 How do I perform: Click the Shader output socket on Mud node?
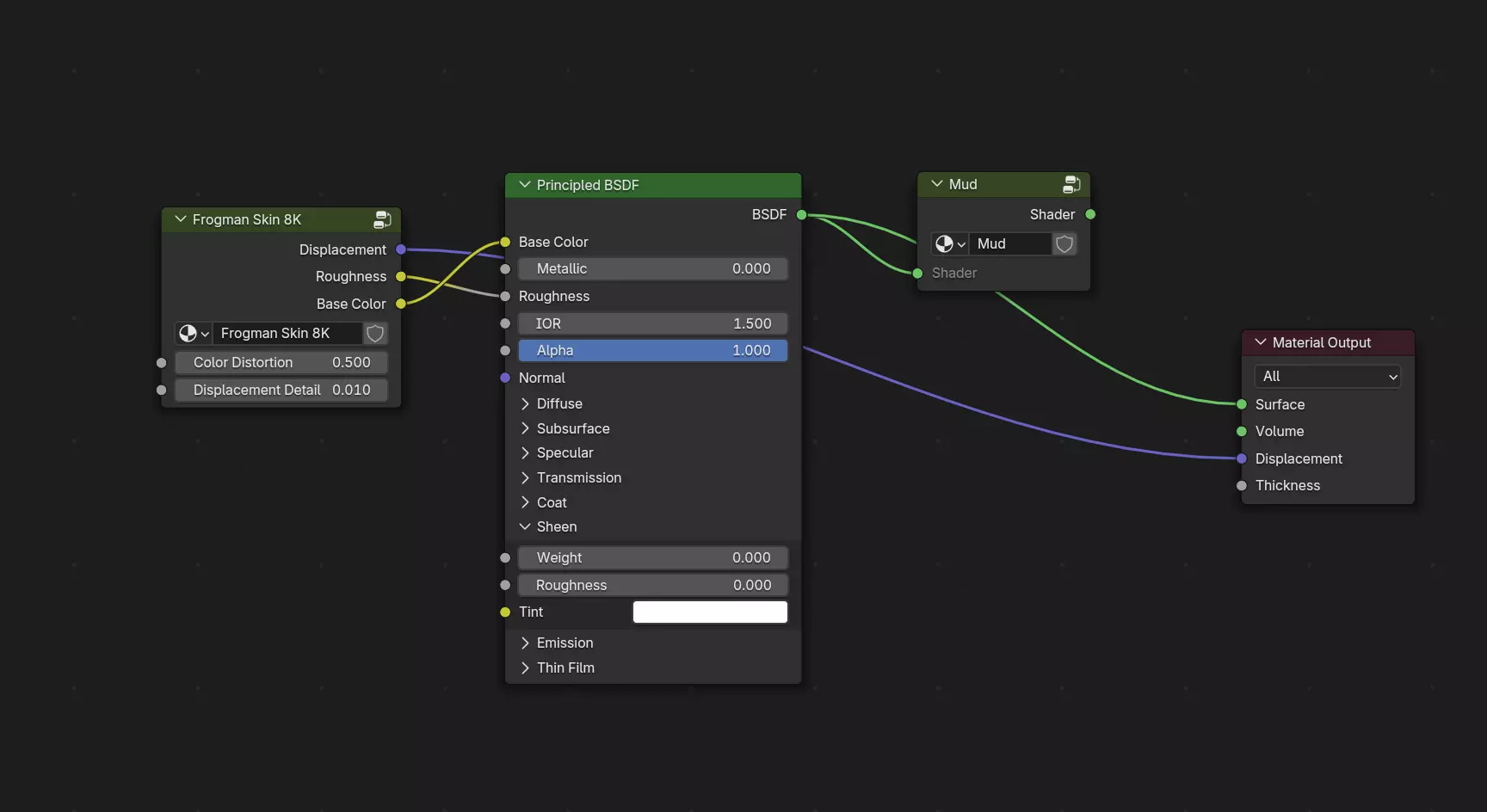[x=1090, y=215]
